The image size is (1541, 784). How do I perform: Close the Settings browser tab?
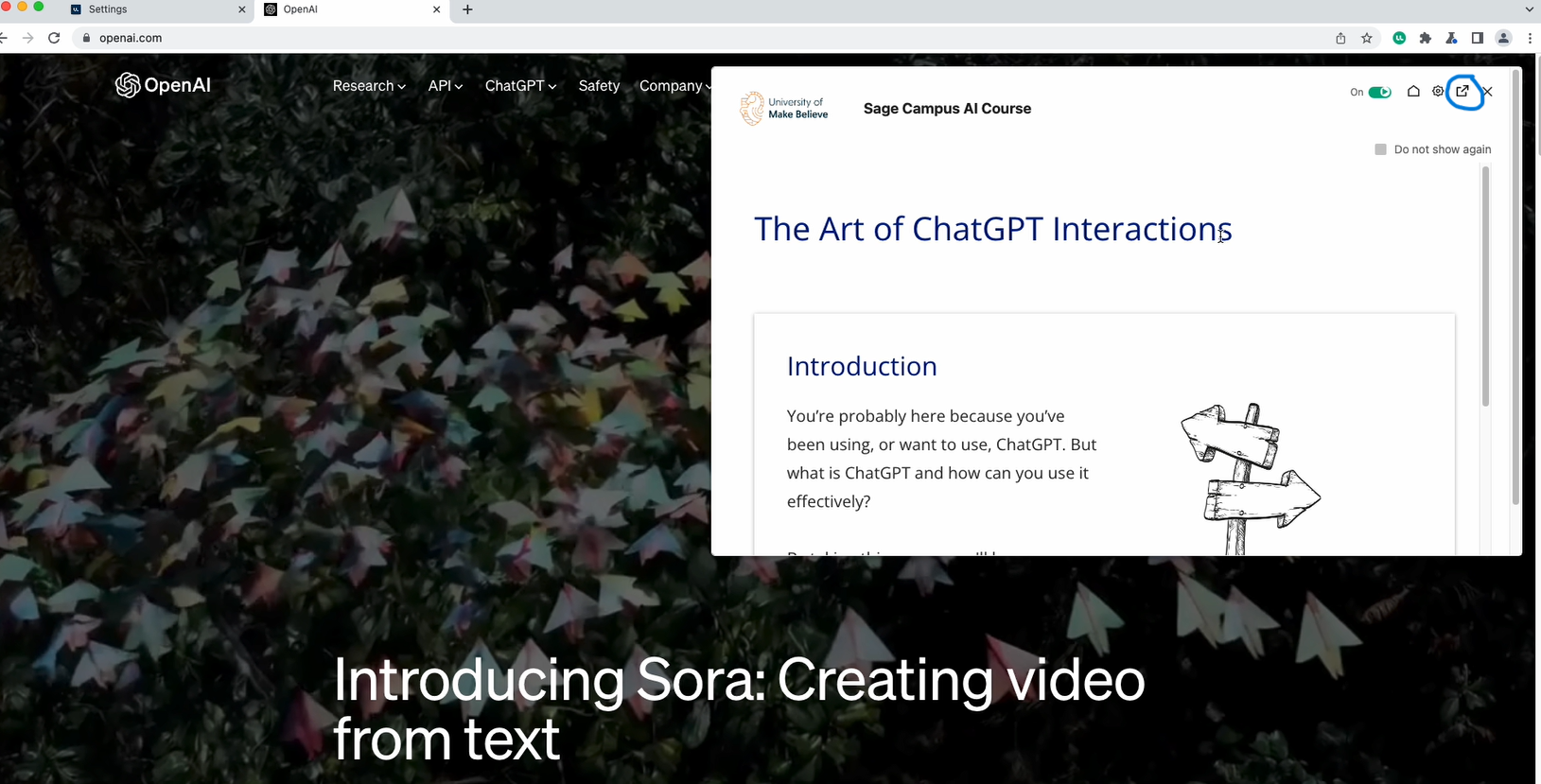[242, 9]
